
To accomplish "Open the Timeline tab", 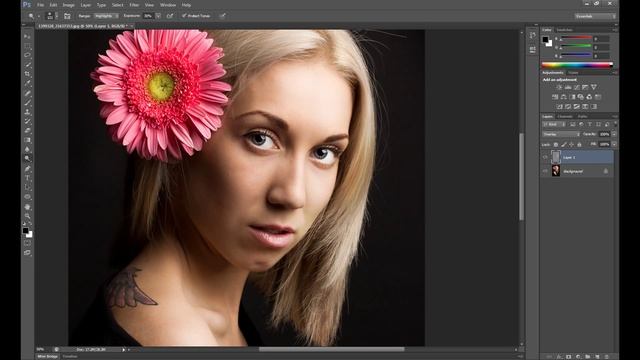I will [70, 356].
